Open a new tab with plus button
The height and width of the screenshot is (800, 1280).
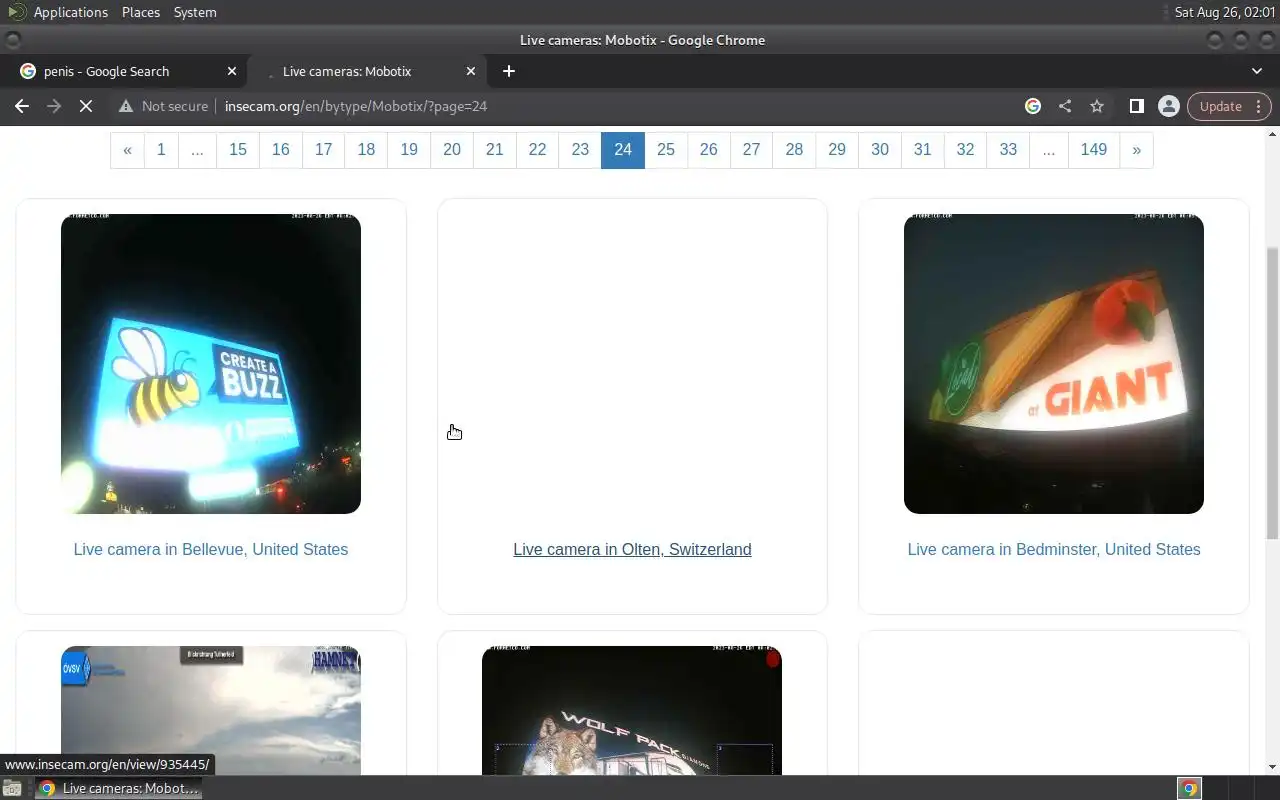tap(509, 71)
